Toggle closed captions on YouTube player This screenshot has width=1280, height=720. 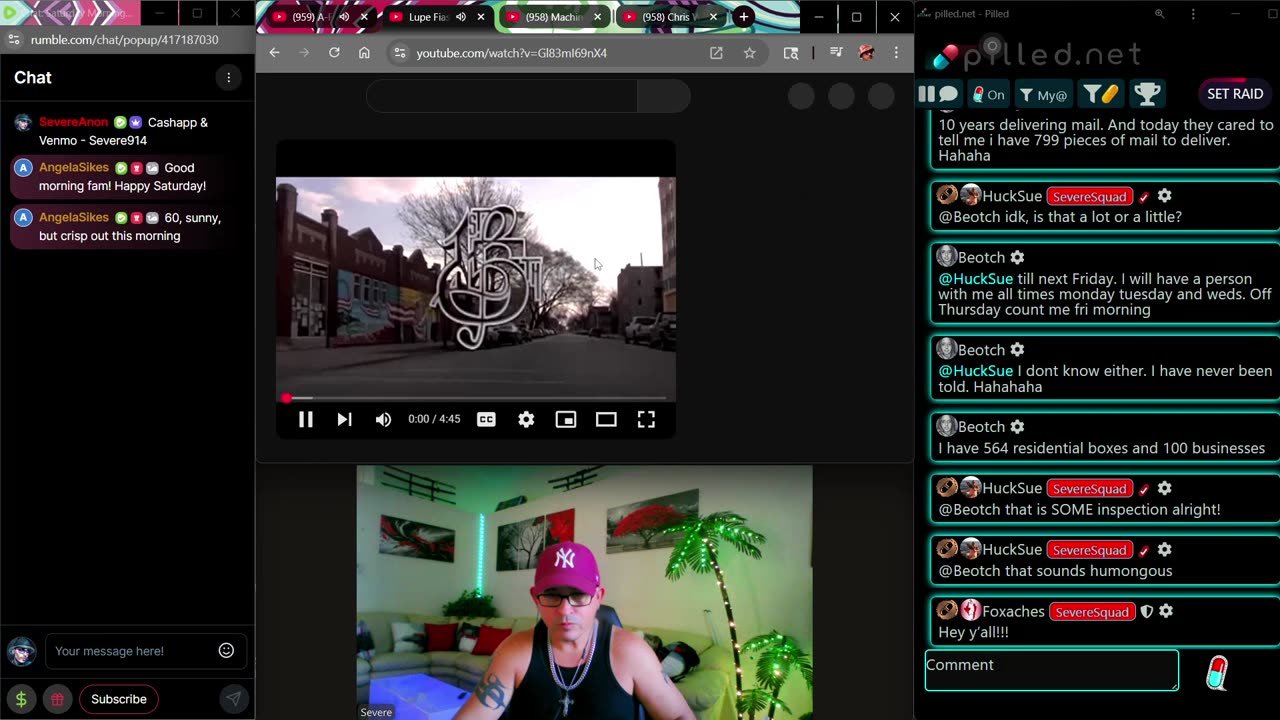coord(486,420)
